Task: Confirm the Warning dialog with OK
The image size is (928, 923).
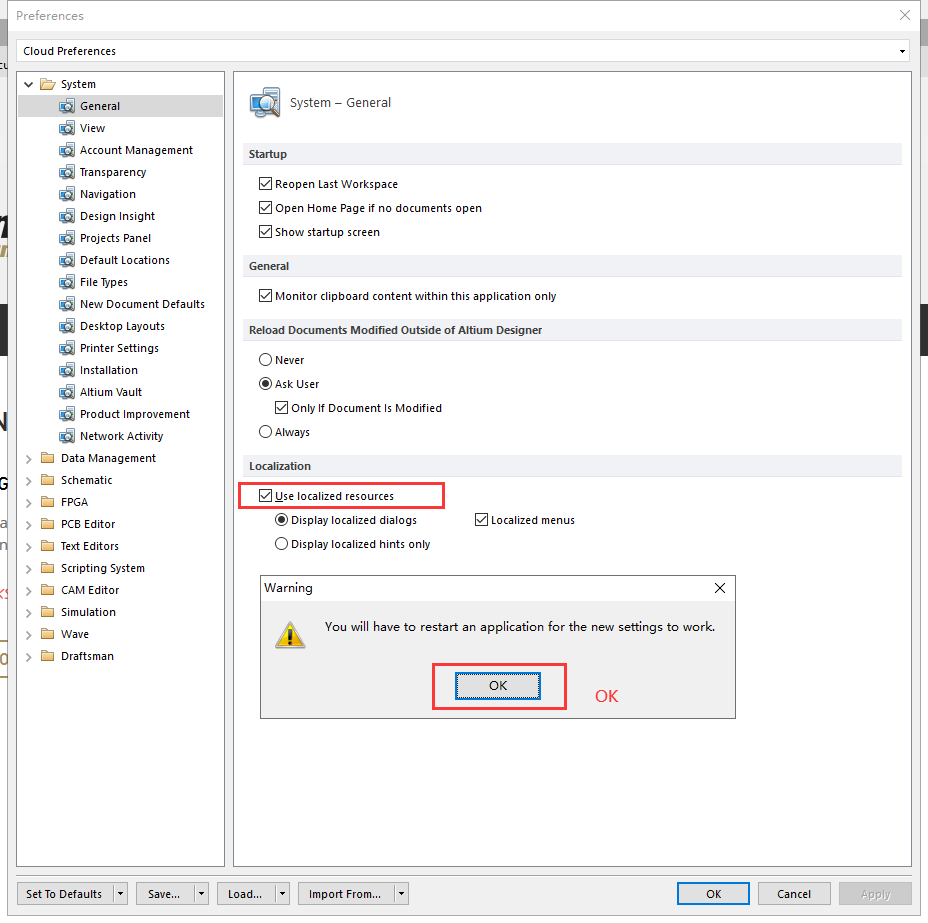Action: tap(498, 686)
